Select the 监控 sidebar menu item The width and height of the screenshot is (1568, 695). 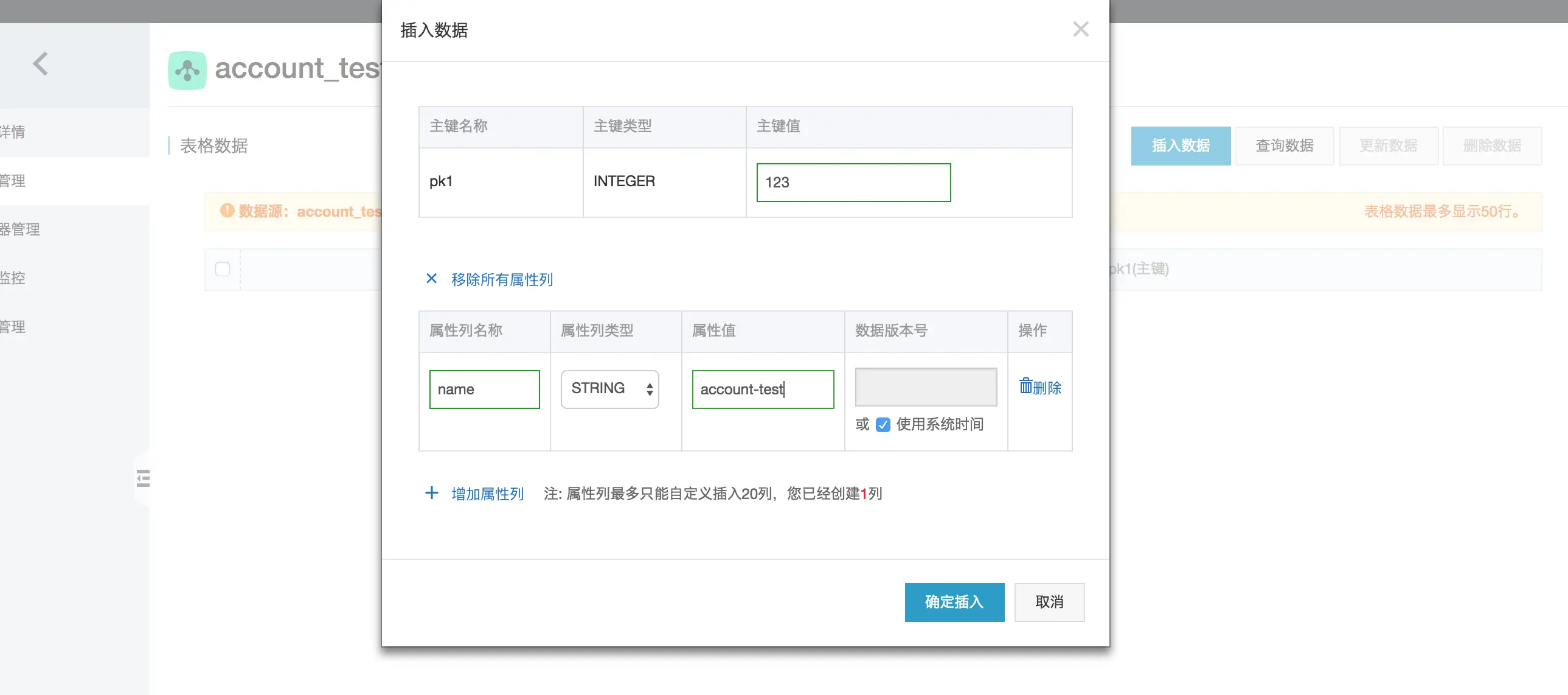click(x=13, y=278)
